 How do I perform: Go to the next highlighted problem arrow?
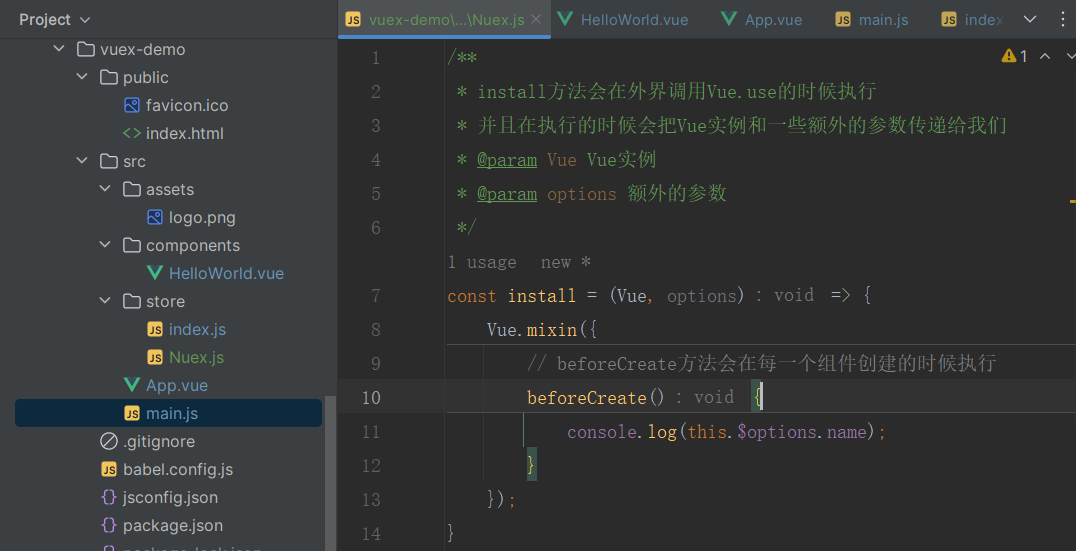pyautogui.click(x=1070, y=56)
